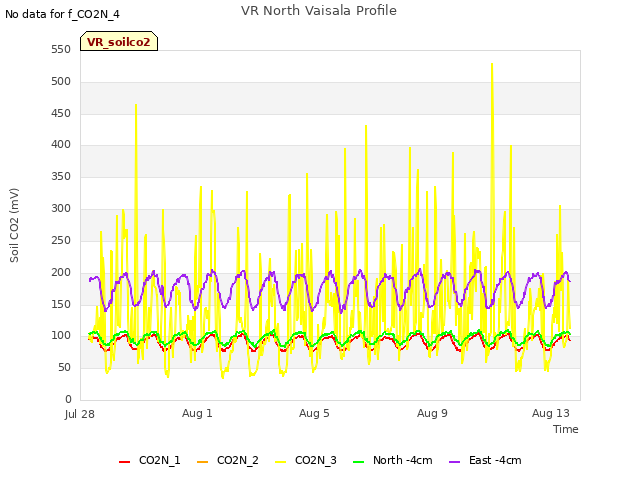This screenshot has height=480, width=640.
Task: Toggle the CO2N_1 legend label
Action: click(160, 460)
